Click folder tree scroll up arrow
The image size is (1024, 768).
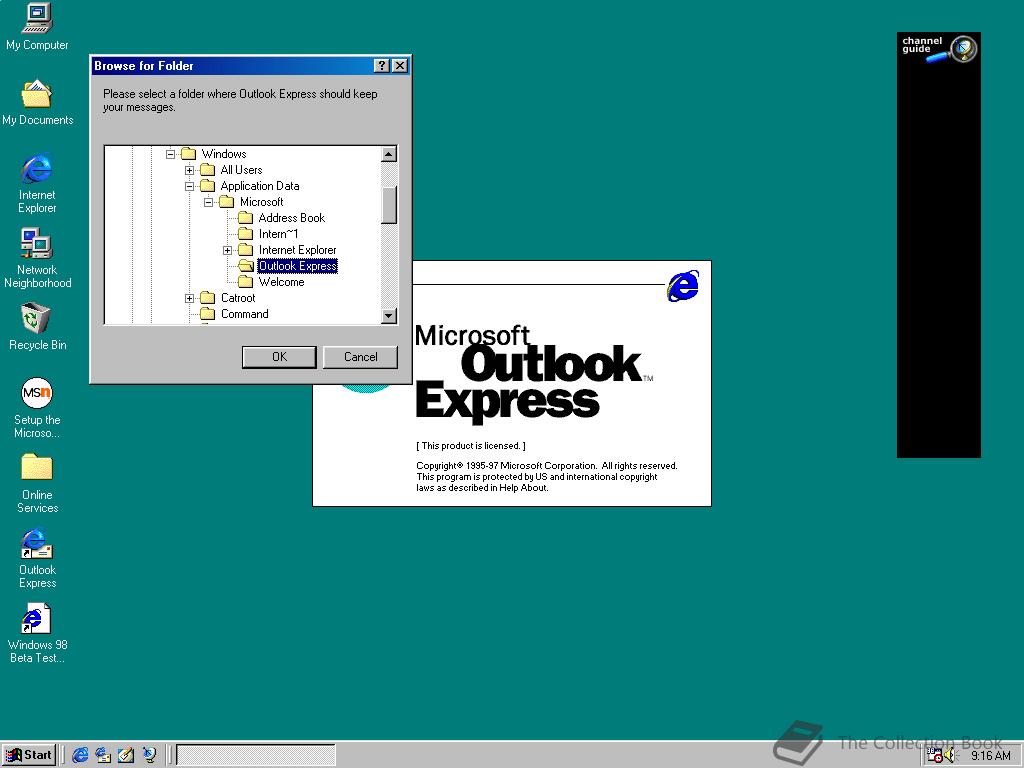pos(389,155)
